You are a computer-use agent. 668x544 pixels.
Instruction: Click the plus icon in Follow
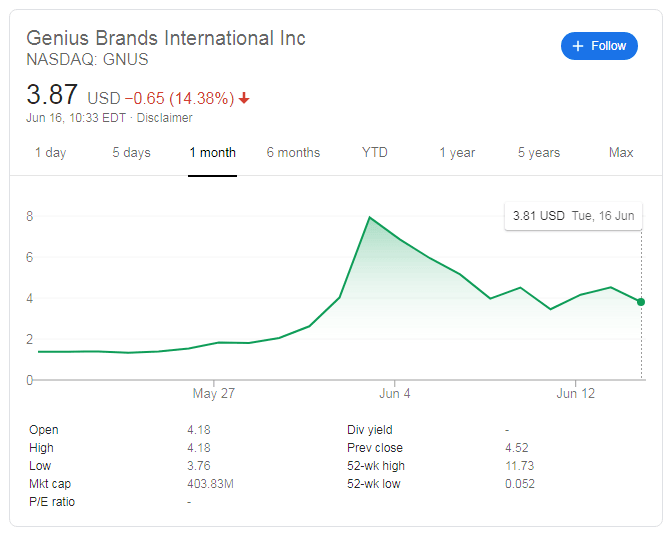(577, 46)
